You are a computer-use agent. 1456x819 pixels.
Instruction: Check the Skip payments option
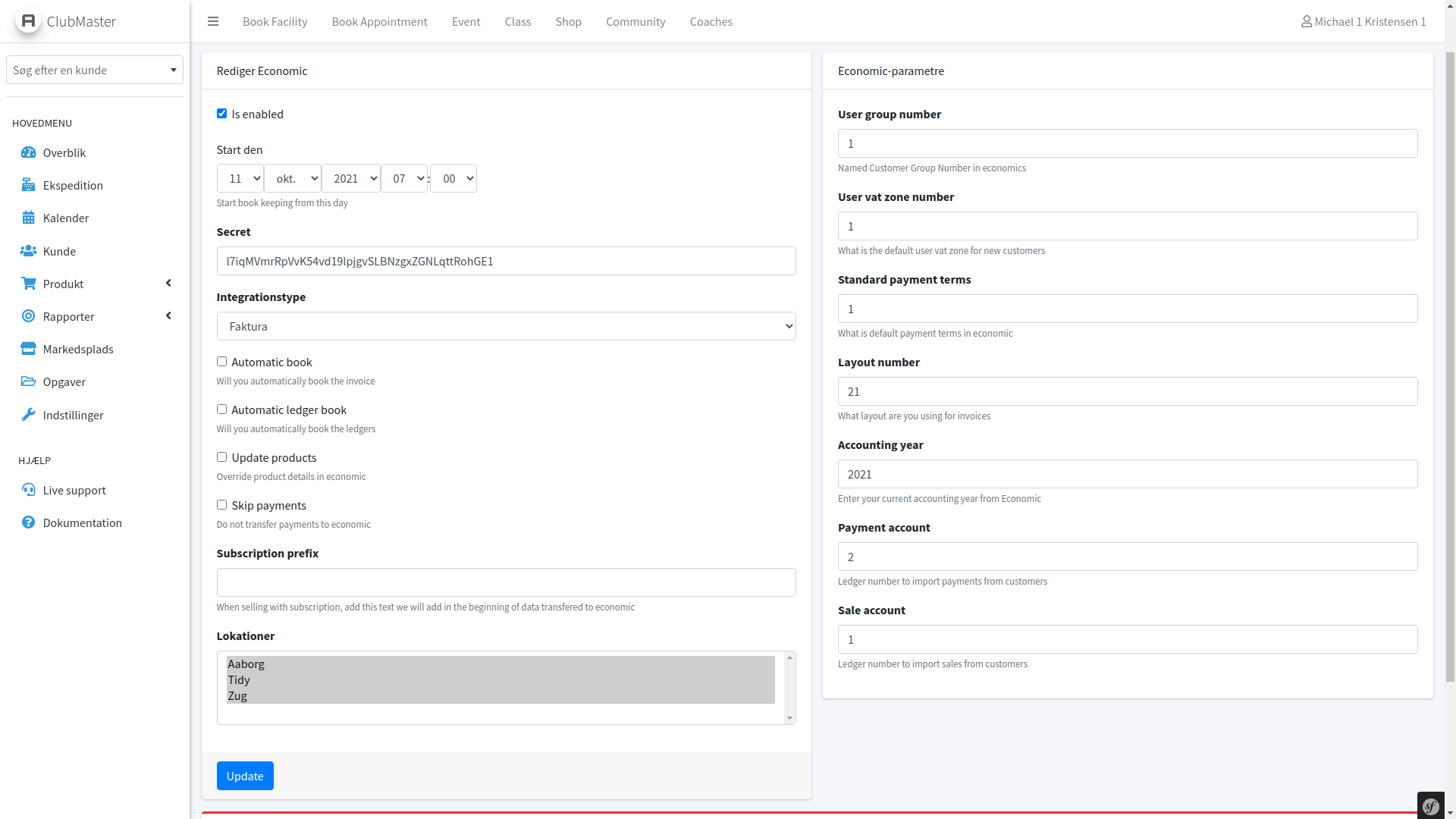pyautogui.click(x=221, y=505)
